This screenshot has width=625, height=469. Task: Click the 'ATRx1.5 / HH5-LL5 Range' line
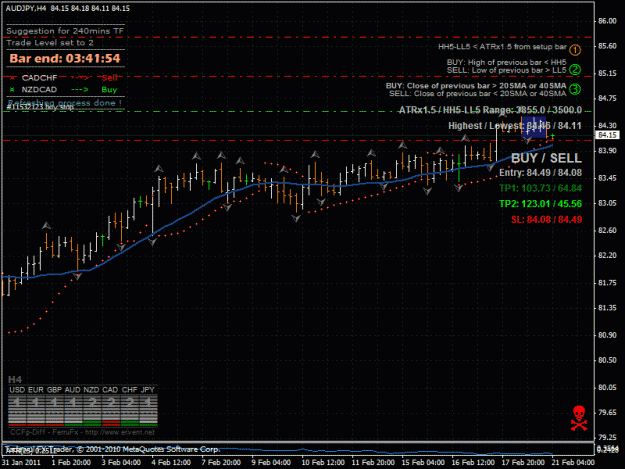pyautogui.click(x=490, y=110)
